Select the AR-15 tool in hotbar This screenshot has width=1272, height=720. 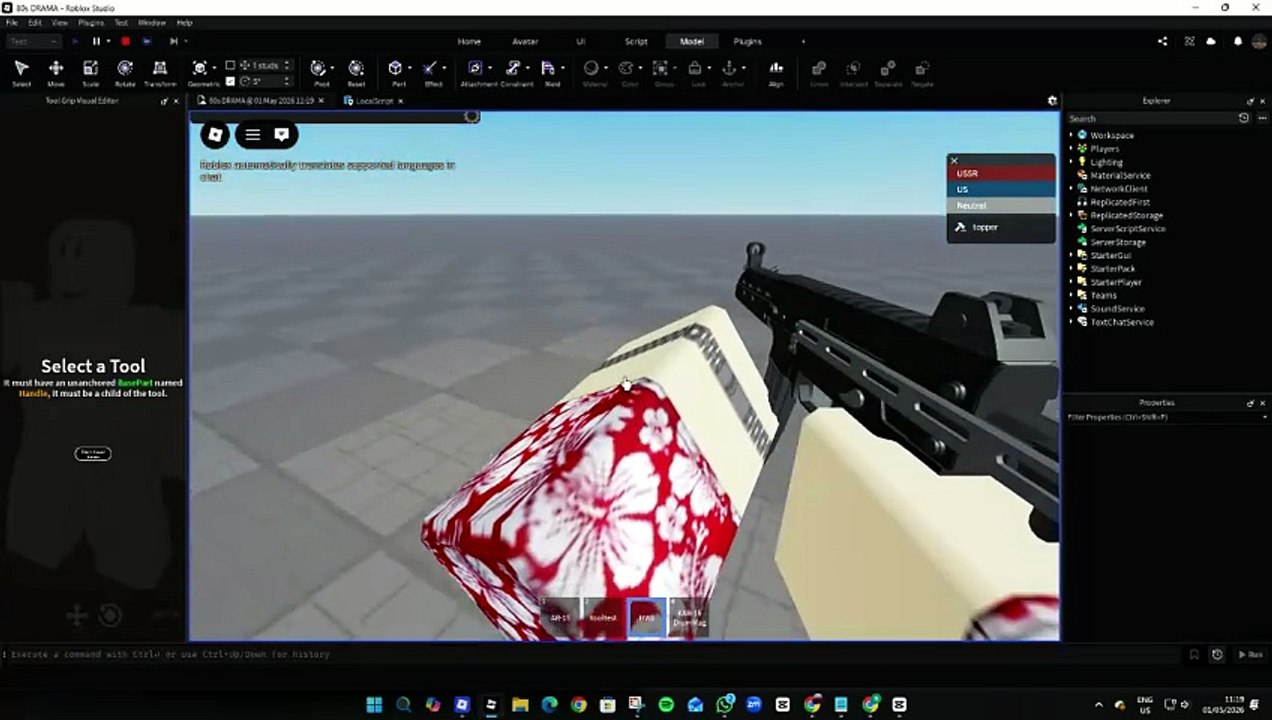560,617
